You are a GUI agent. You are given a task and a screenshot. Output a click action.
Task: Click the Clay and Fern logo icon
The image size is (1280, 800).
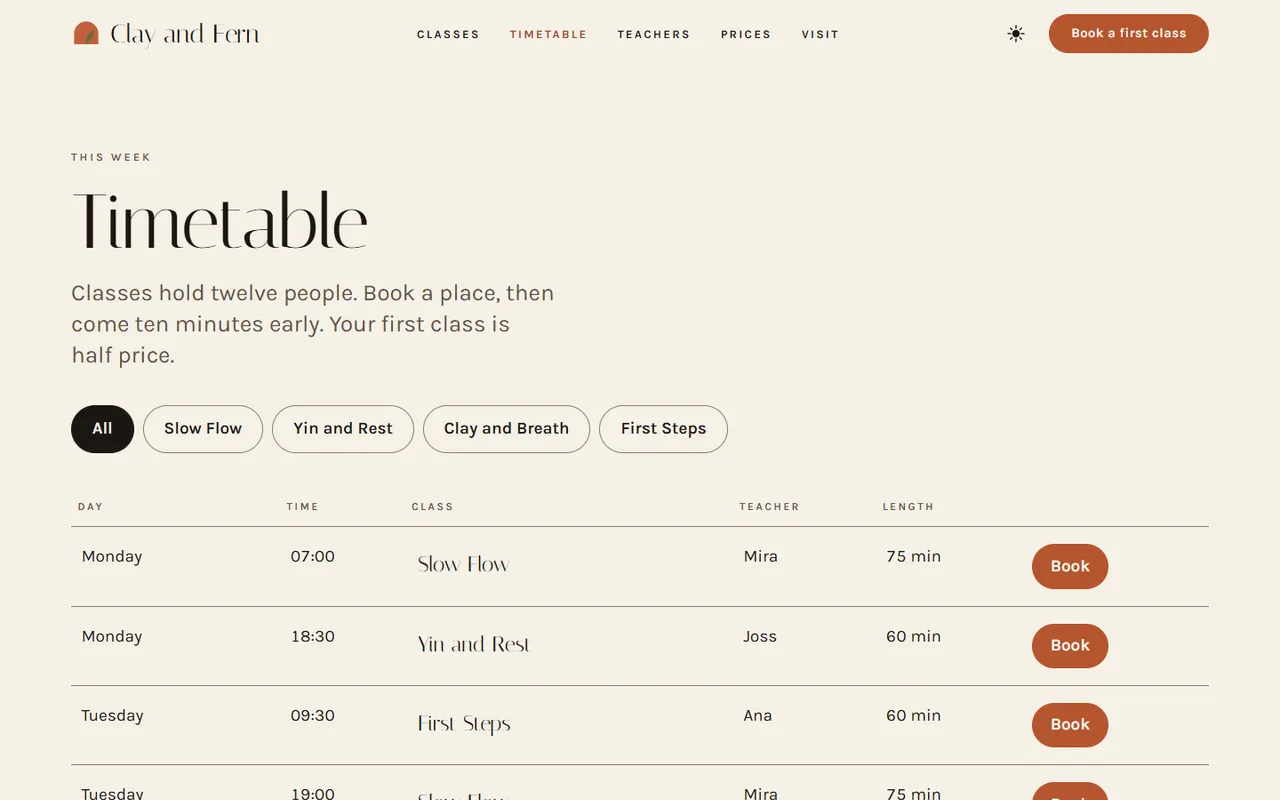(x=86, y=34)
